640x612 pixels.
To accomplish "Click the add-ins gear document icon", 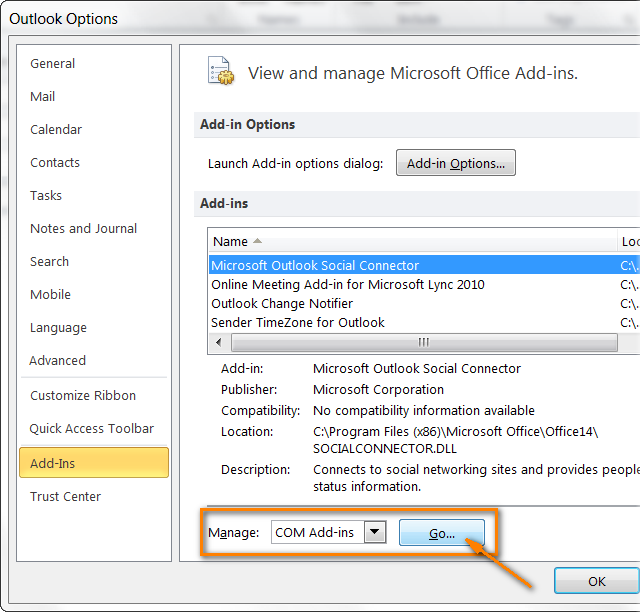I will [x=220, y=72].
